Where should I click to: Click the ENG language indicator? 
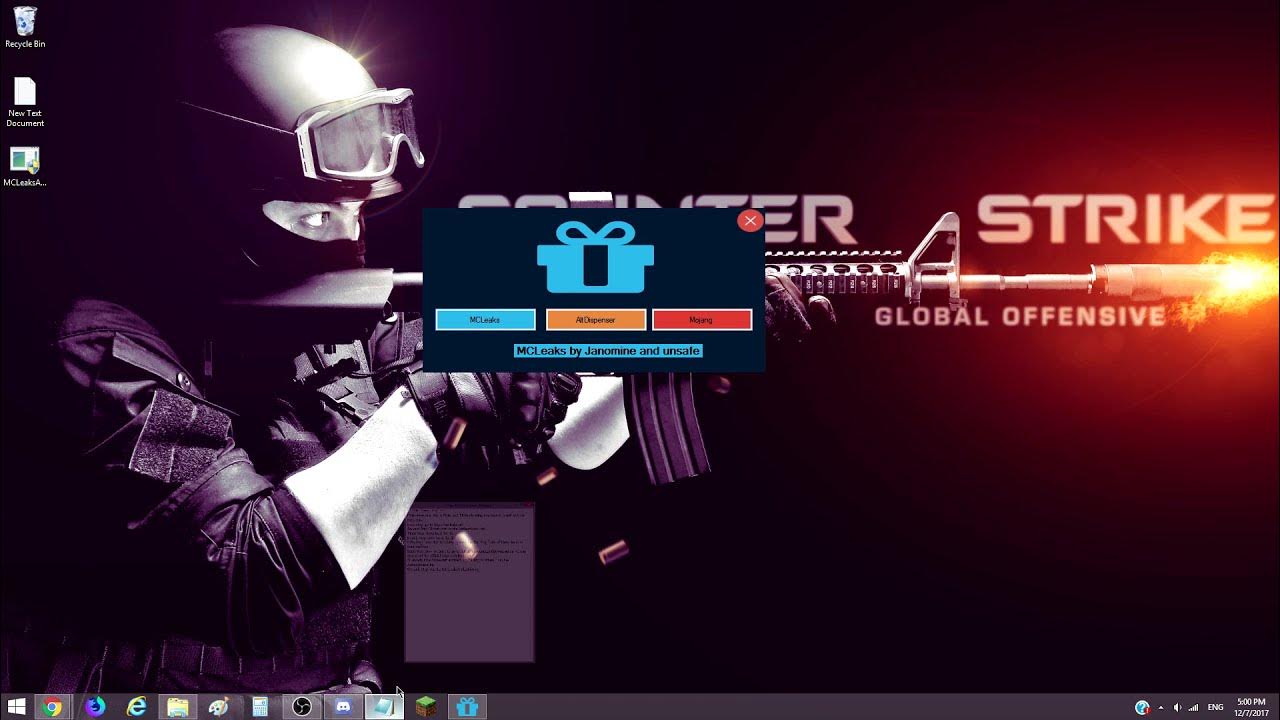1216,707
